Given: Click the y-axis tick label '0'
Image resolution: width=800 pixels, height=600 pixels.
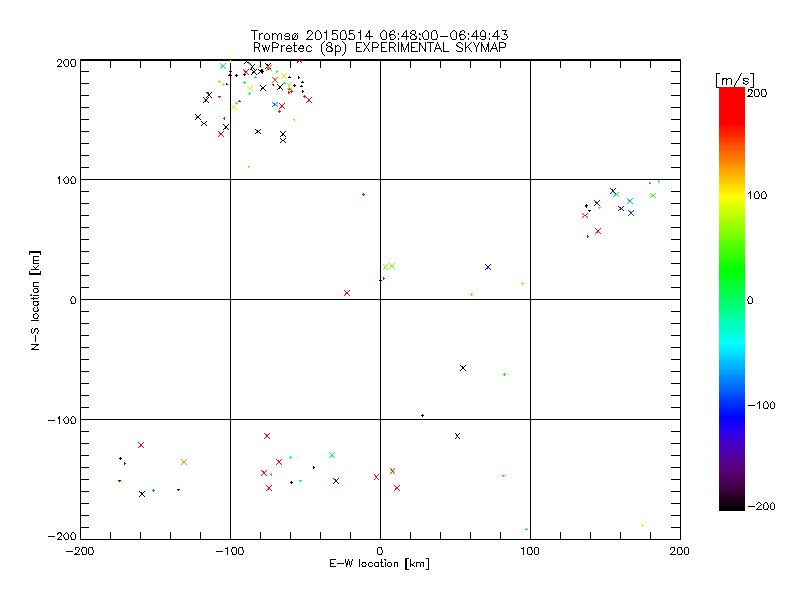Looking at the screenshot, I should click(x=73, y=300).
